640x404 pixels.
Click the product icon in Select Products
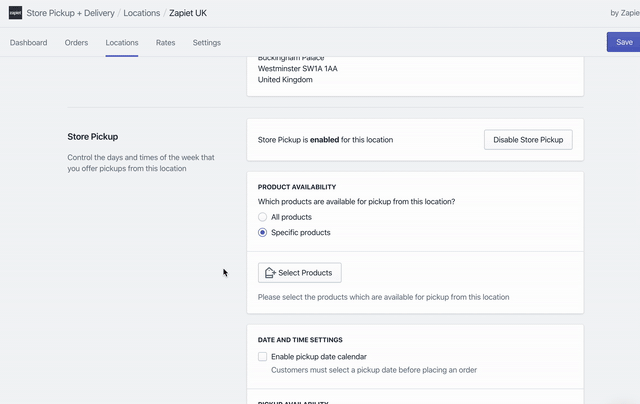[270, 273]
